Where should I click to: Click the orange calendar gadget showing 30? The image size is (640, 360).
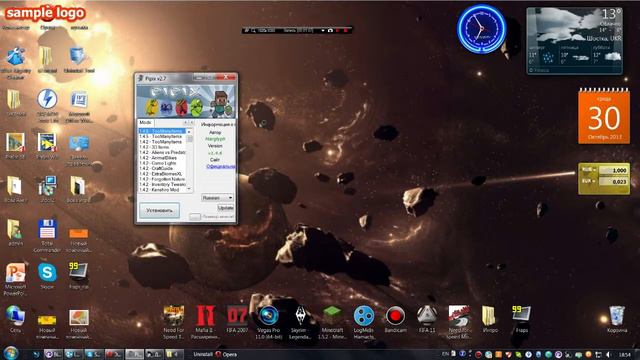(x=604, y=116)
